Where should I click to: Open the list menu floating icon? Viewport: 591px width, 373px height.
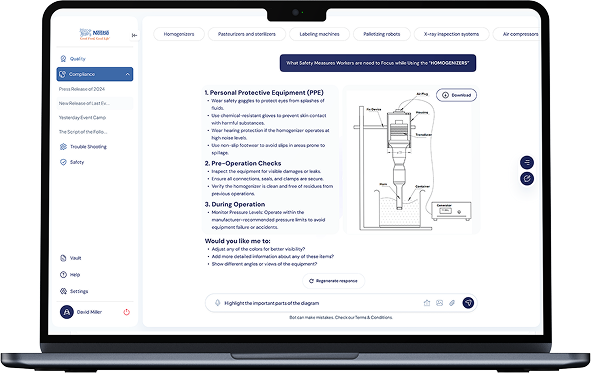527,162
